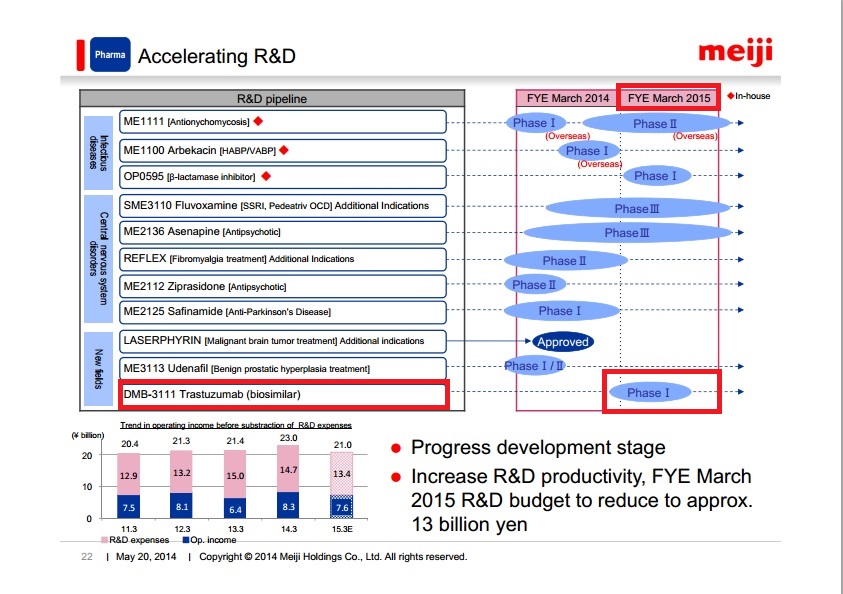Screen dimensions: 843x594
Task: Click the In-house legend diamond marker
Action: tap(730, 96)
